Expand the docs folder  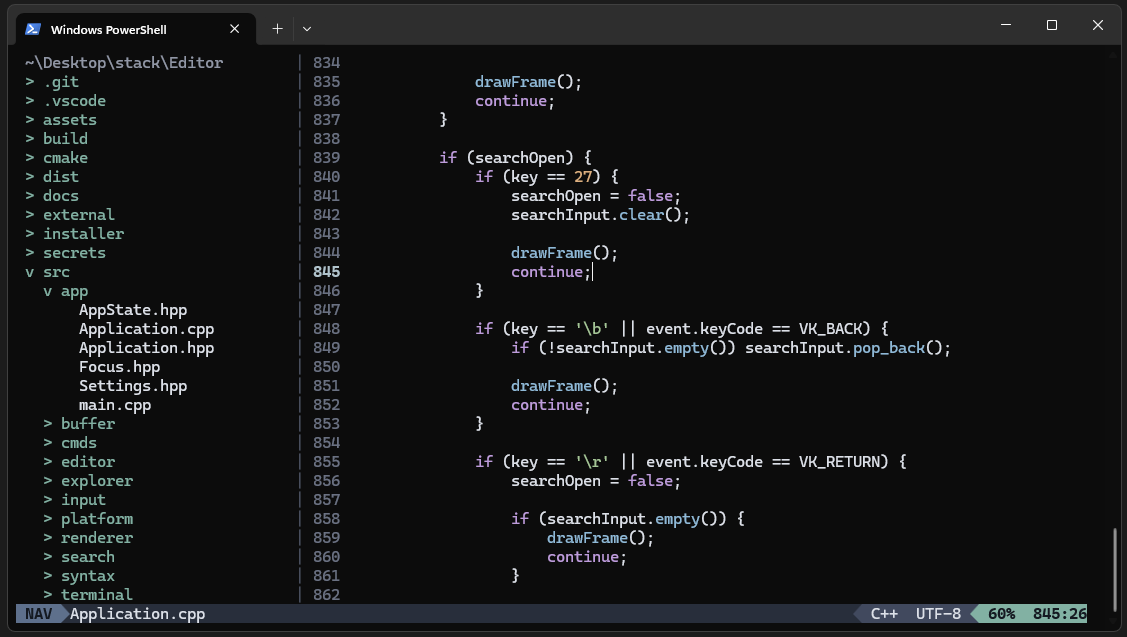[52, 196]
